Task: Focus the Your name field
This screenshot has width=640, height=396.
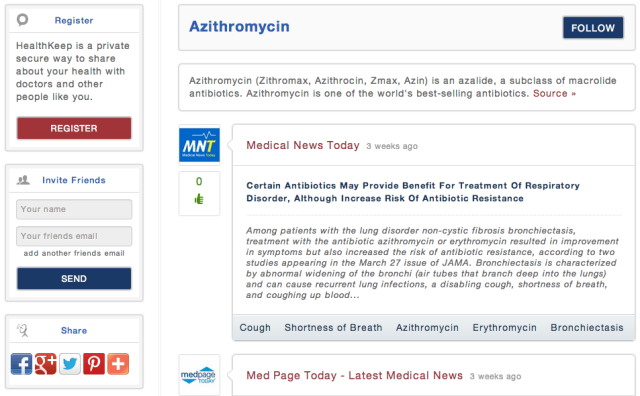Action: (74, 209)
